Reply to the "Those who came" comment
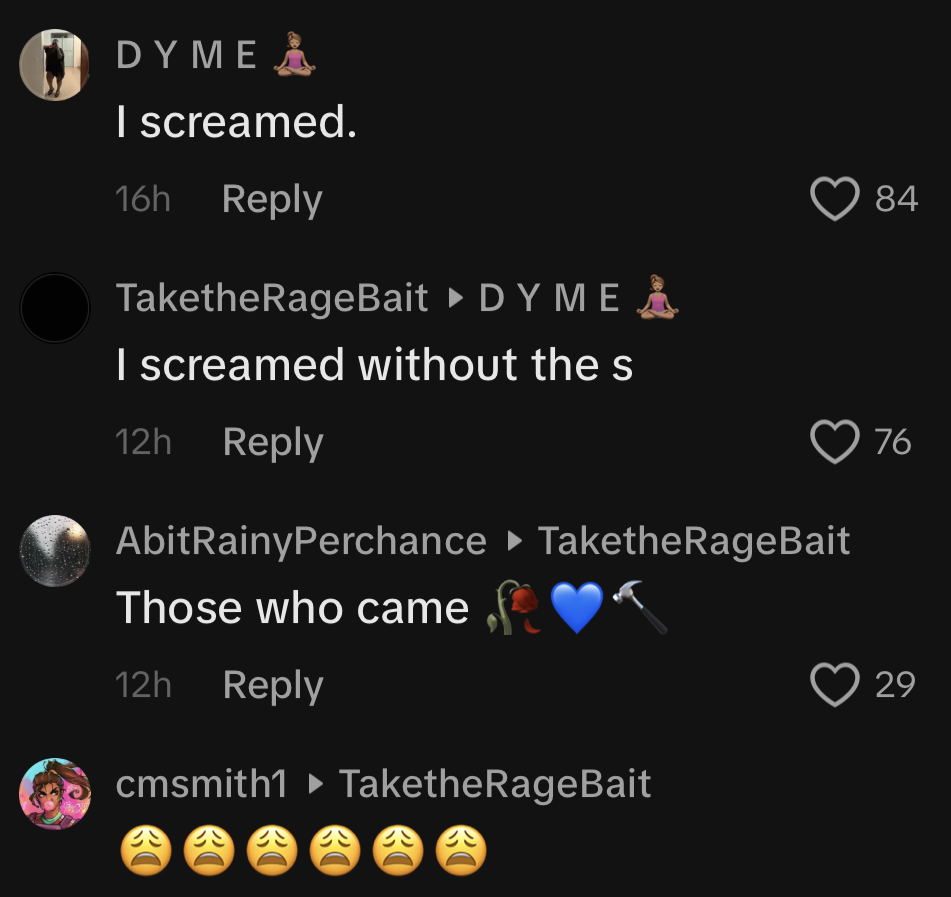This screenshot has width=951, height=897. (x=272, y=685)
